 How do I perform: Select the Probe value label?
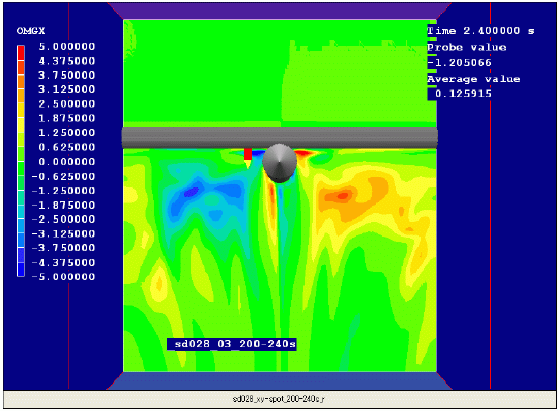click(x=467, y=47)
